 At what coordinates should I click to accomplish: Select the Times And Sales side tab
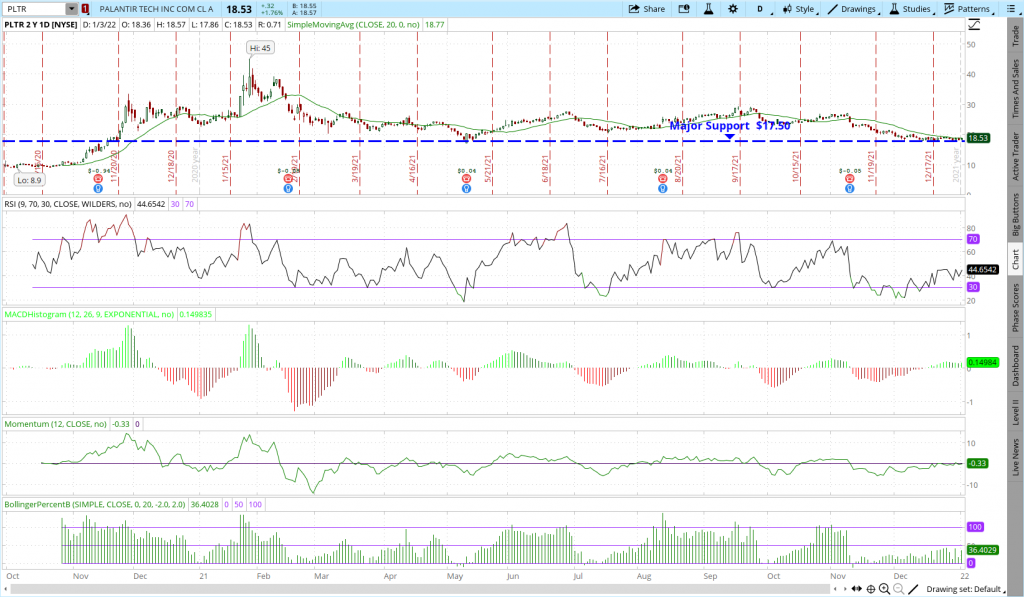click(x=1015, y=88)
